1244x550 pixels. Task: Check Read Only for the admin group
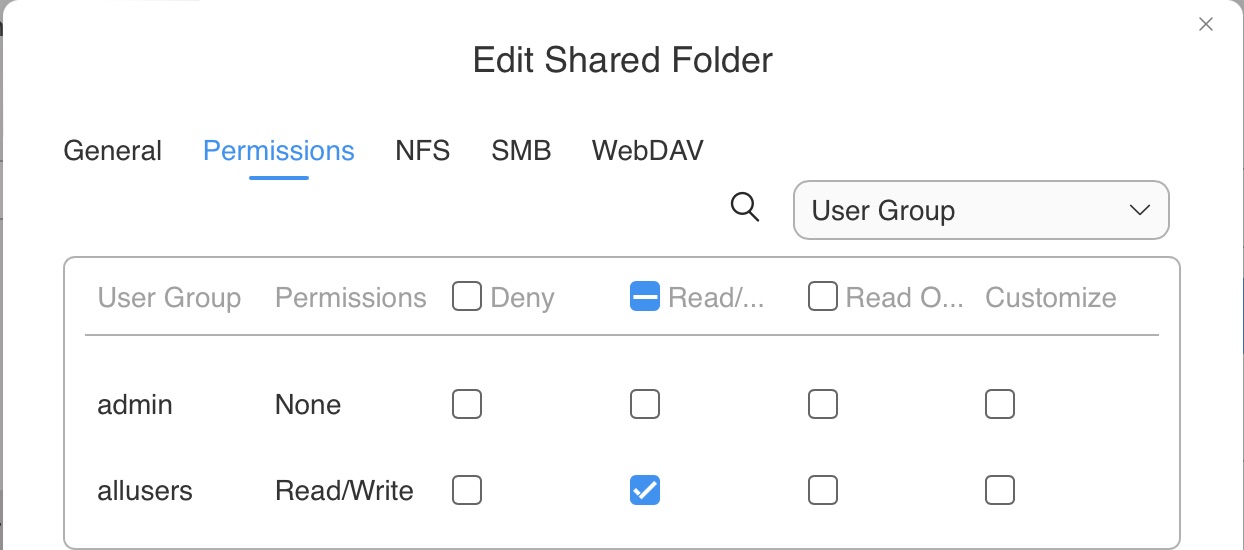pos(823,404)
